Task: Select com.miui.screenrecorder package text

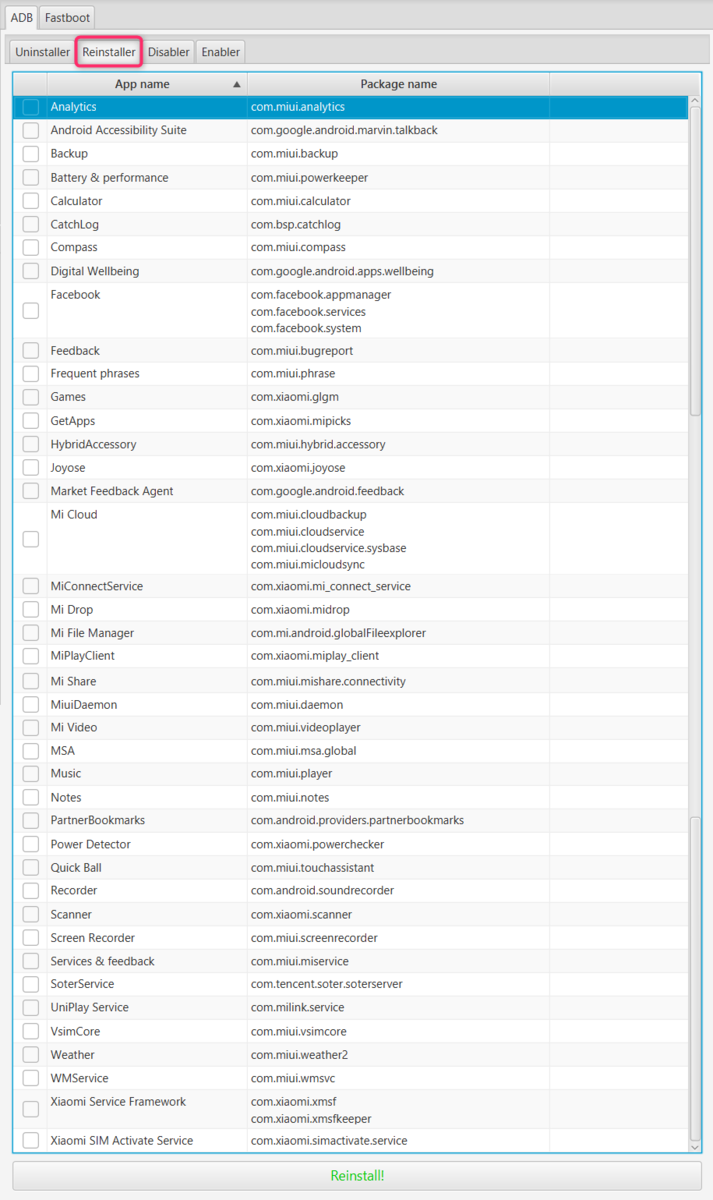Action: tap(314, 938)
